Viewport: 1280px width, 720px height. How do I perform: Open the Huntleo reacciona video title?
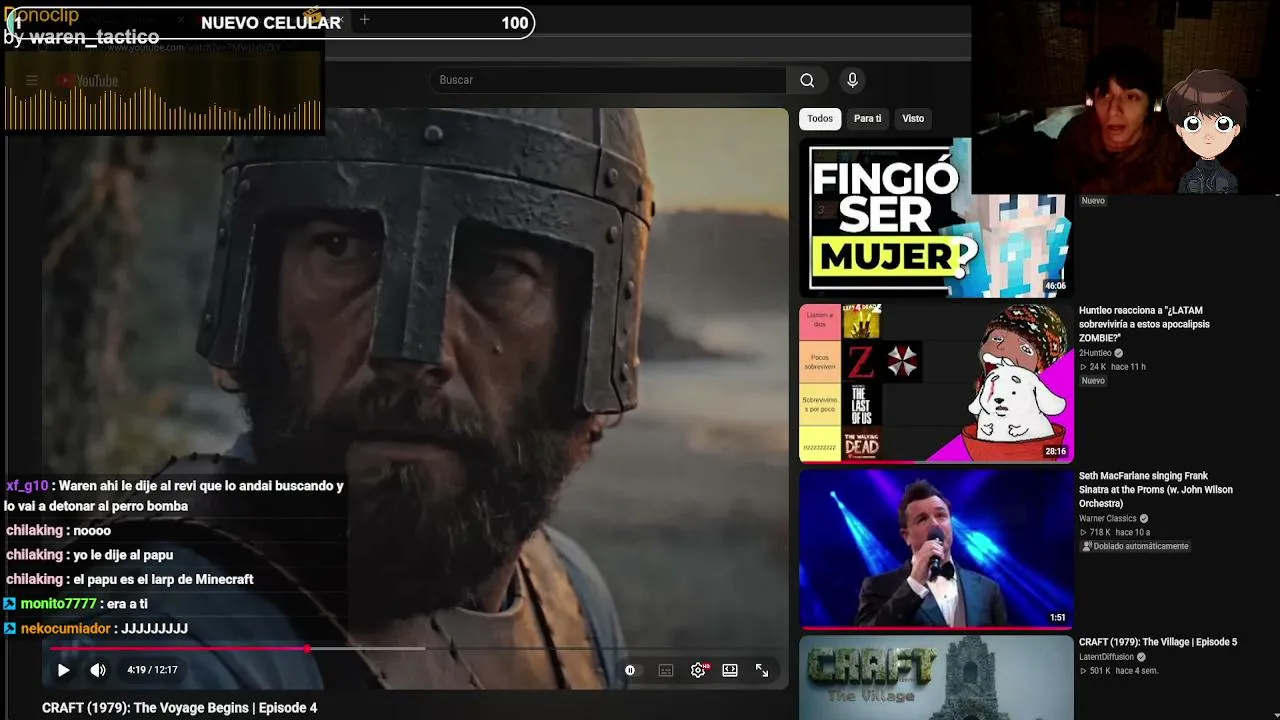click(1144, 324)
